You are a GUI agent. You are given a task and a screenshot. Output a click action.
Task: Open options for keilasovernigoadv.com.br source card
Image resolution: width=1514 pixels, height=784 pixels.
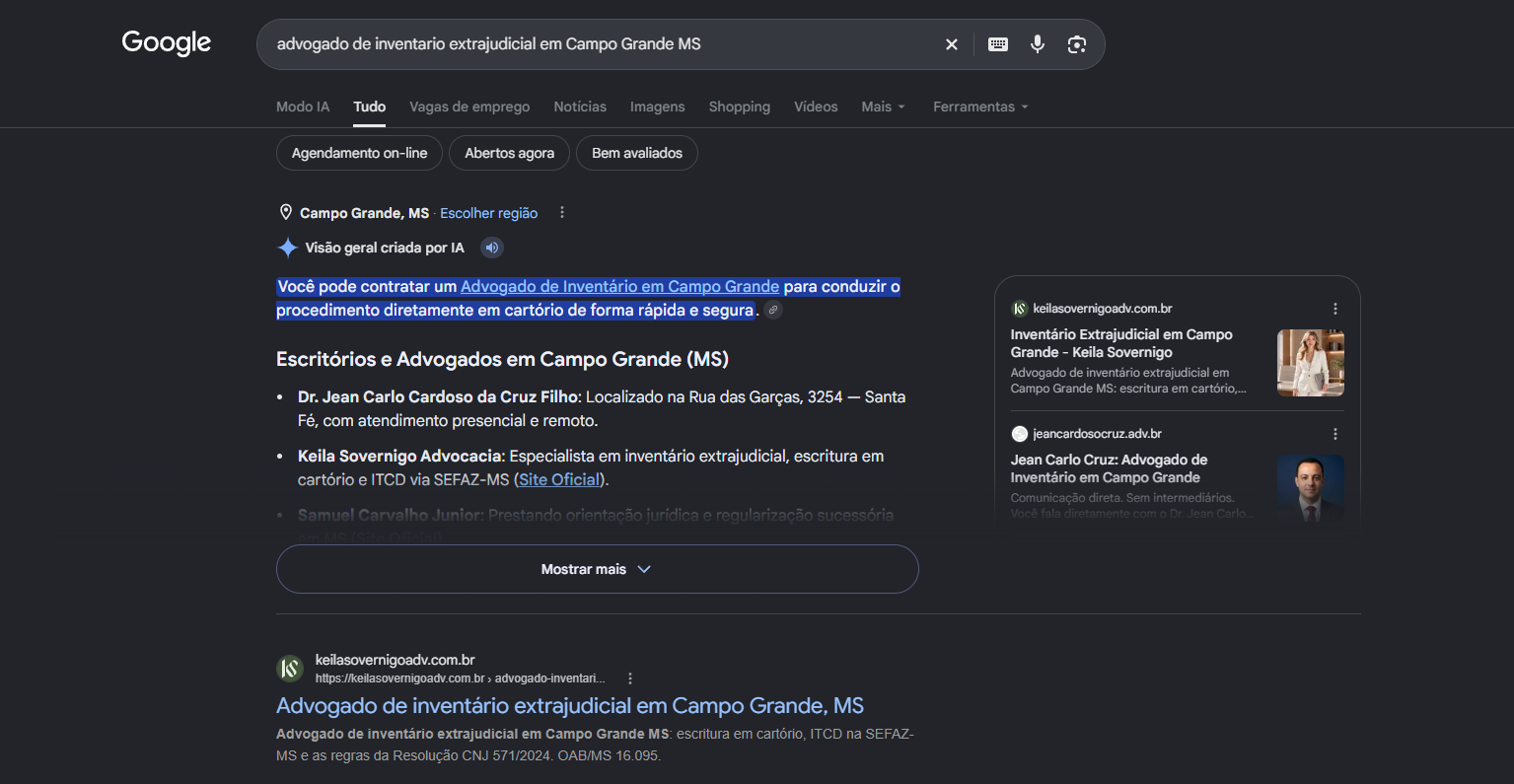(x=1335, y=309)
